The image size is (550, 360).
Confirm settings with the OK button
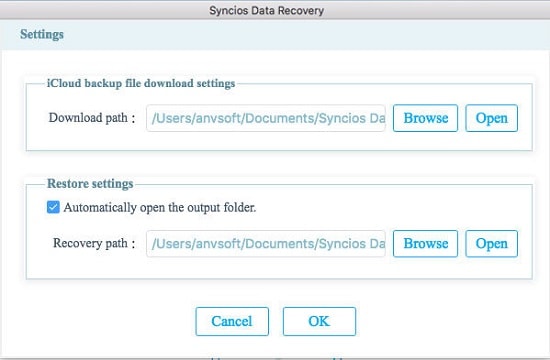tap(319, 321)
